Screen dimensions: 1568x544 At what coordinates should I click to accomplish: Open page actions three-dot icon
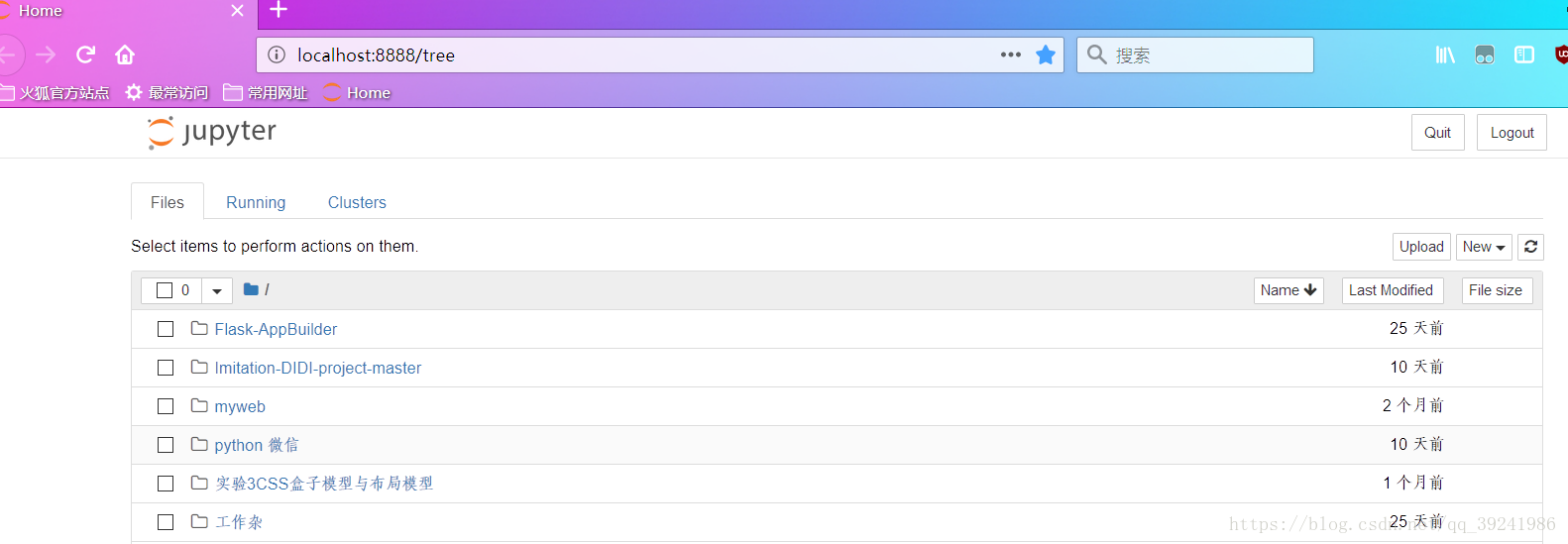(x=1011, y=54)
